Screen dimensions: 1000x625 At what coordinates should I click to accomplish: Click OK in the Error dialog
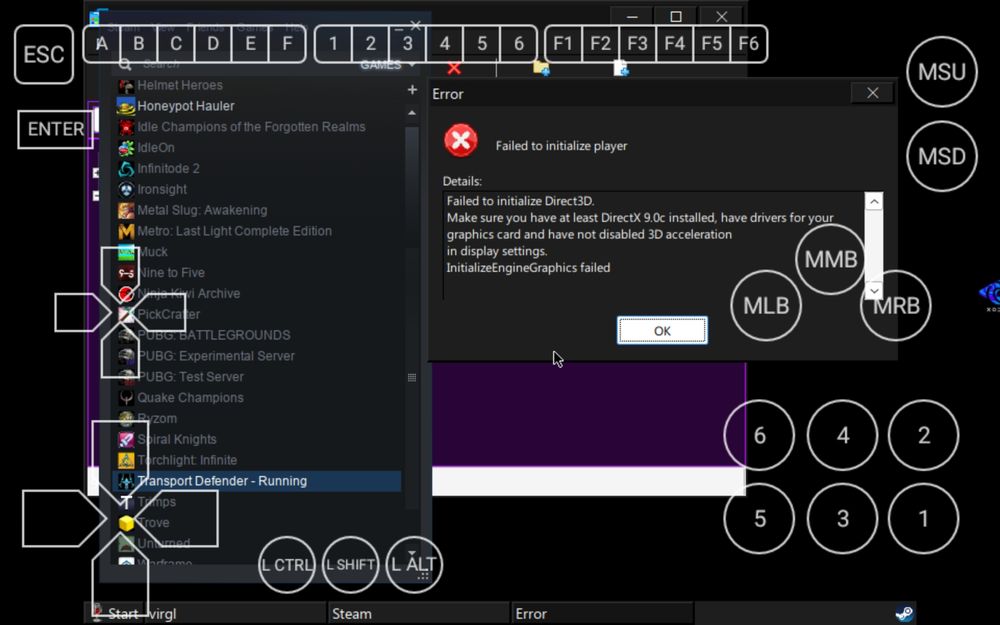[x=662, y=330]
